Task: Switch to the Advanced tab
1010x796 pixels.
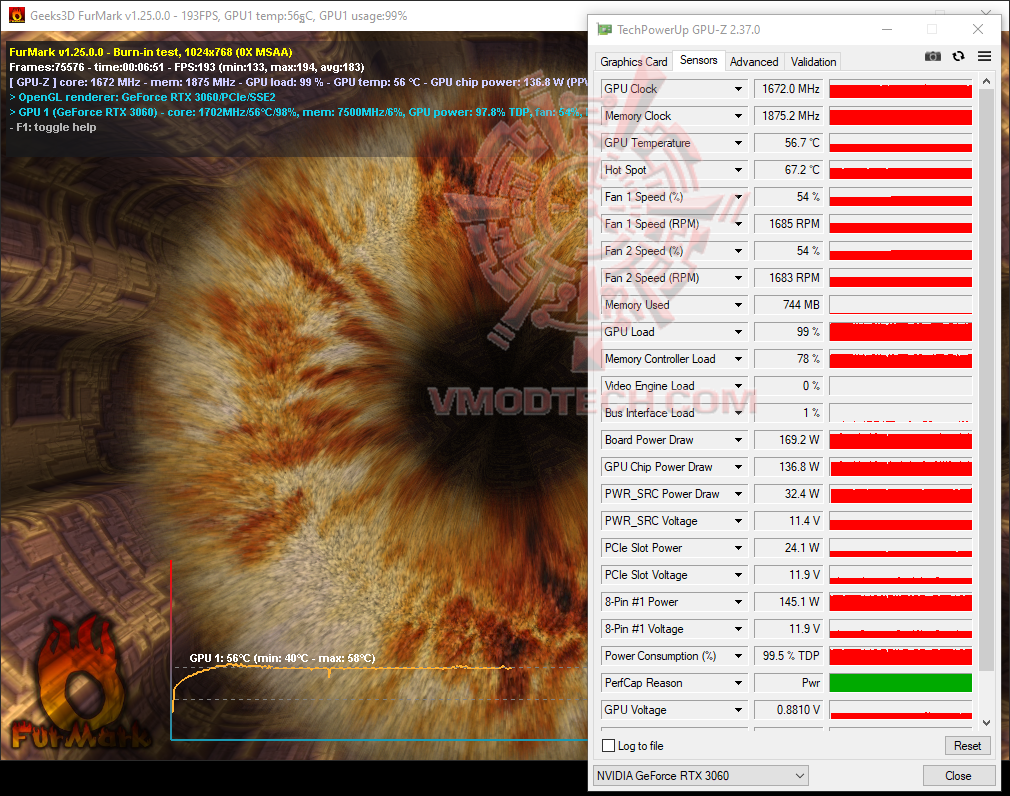Action: [x=754, y=62]
